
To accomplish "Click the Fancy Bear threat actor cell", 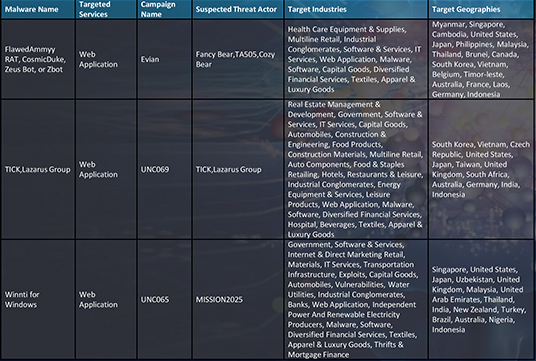I will point(238,59).
